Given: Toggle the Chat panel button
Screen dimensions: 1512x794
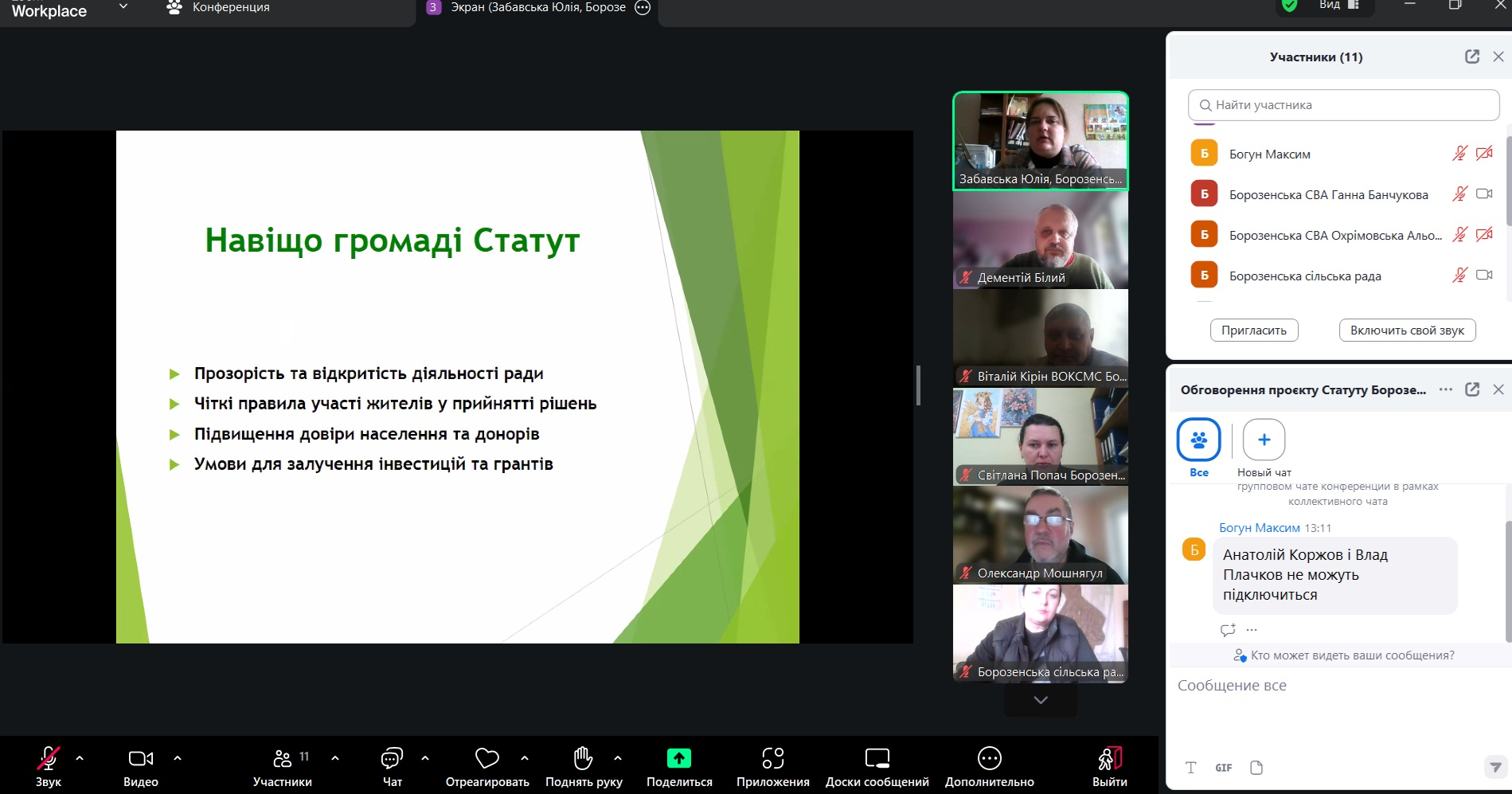Looking at the screenshot, I should pos(392,758).
